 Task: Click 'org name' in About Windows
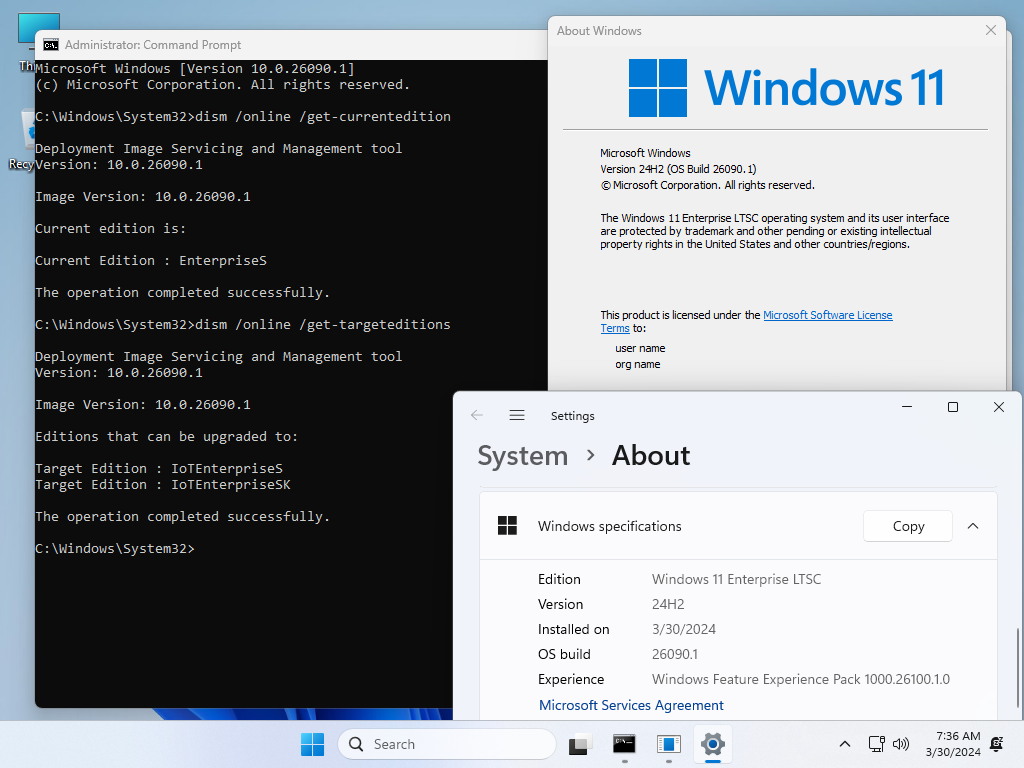pos(637,364)
